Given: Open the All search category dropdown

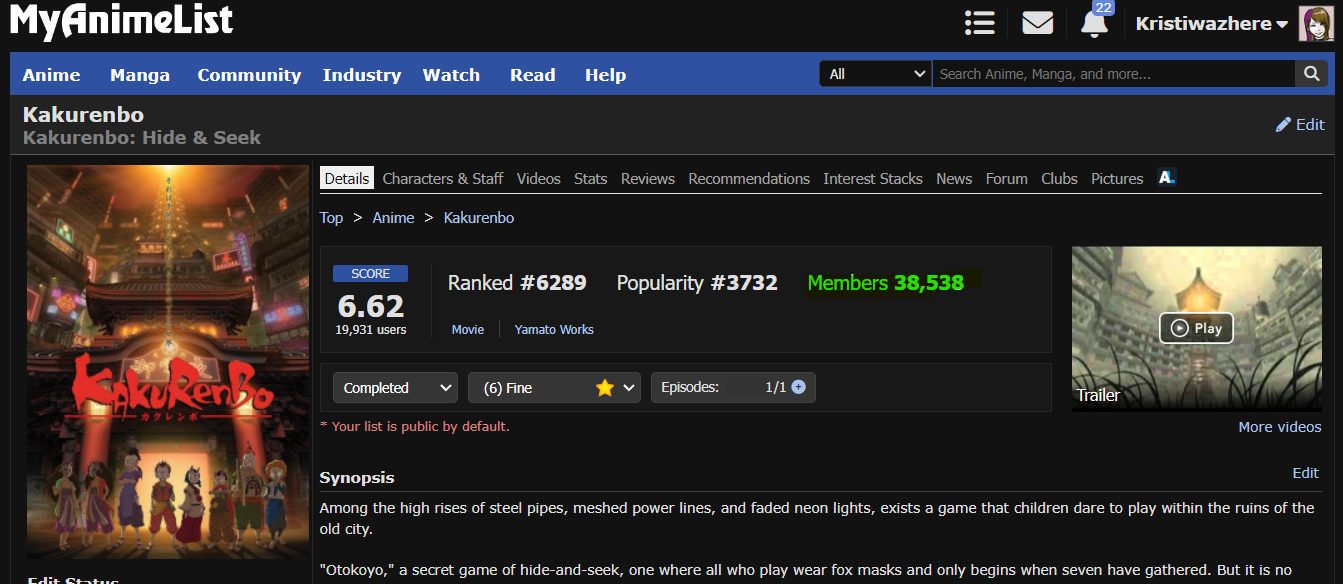Looking at the screenshot, I should [x=876, y=74].
